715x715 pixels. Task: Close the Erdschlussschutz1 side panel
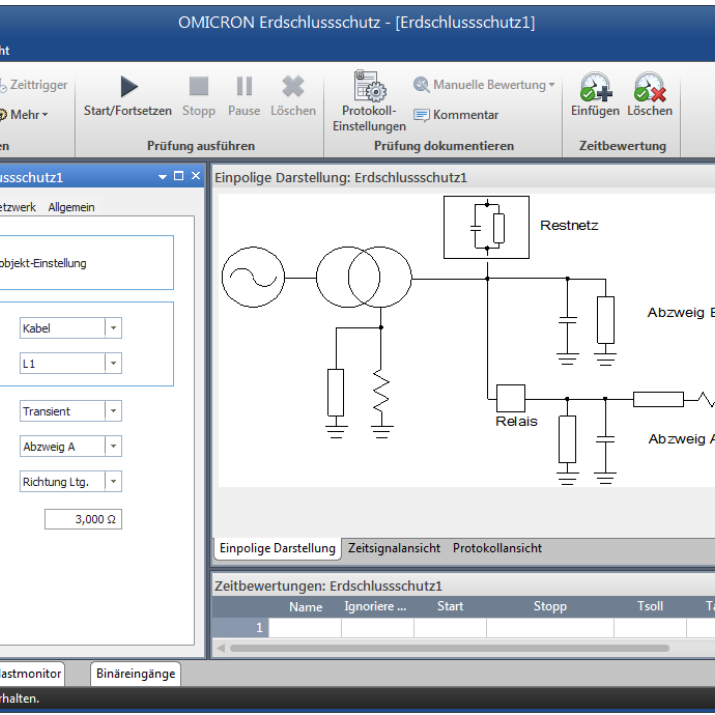click(196, 176)
